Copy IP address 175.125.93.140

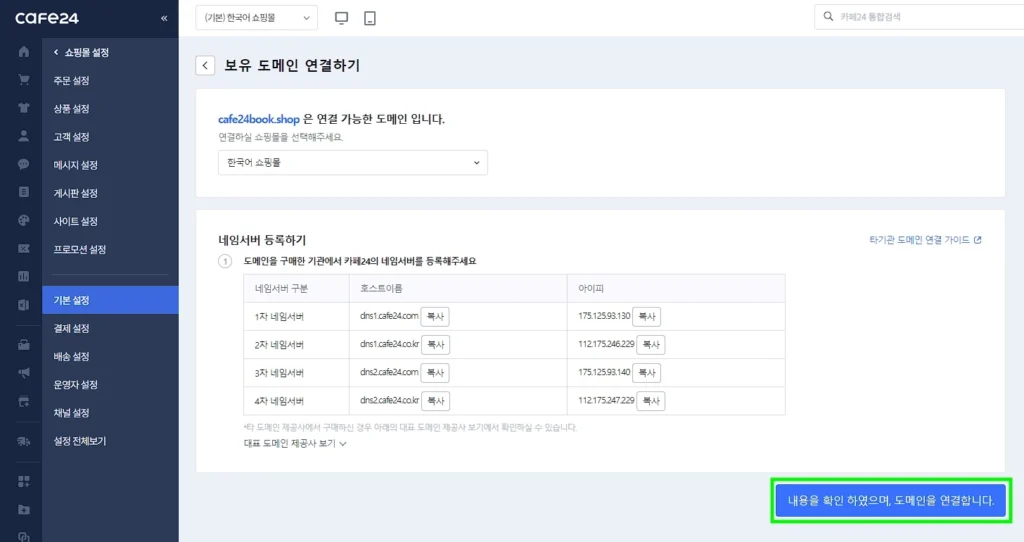[647, 372]
